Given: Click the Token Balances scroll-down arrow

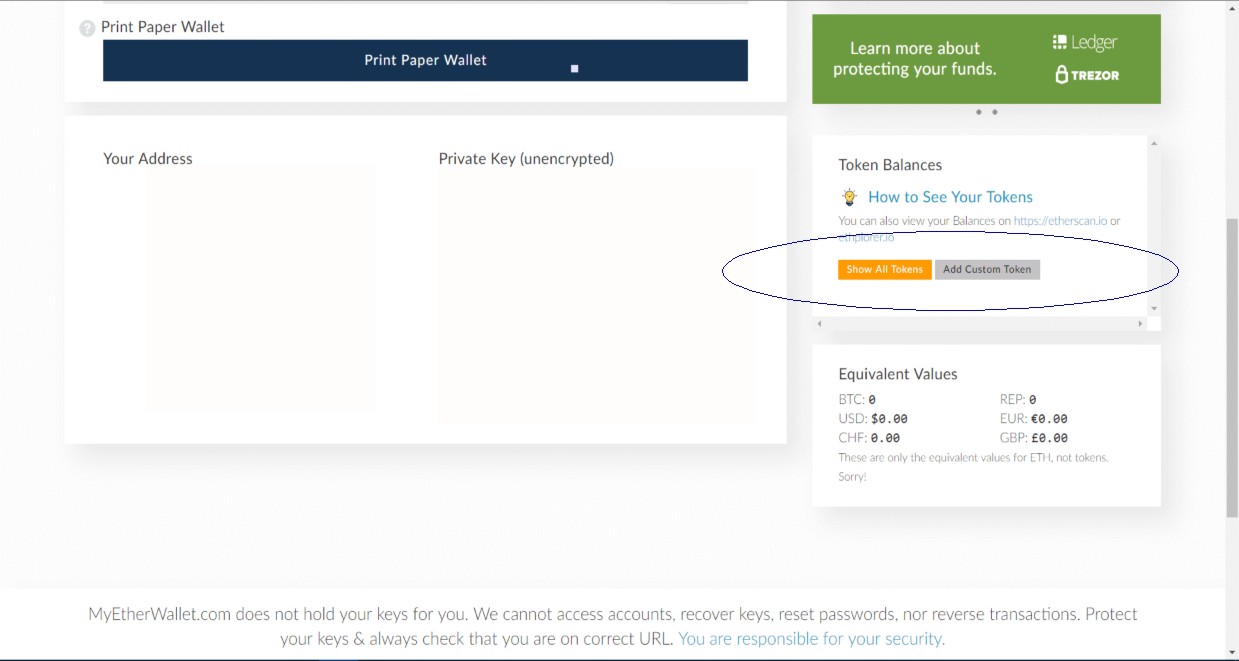Looking at the screenshot, I should 1154,308.
